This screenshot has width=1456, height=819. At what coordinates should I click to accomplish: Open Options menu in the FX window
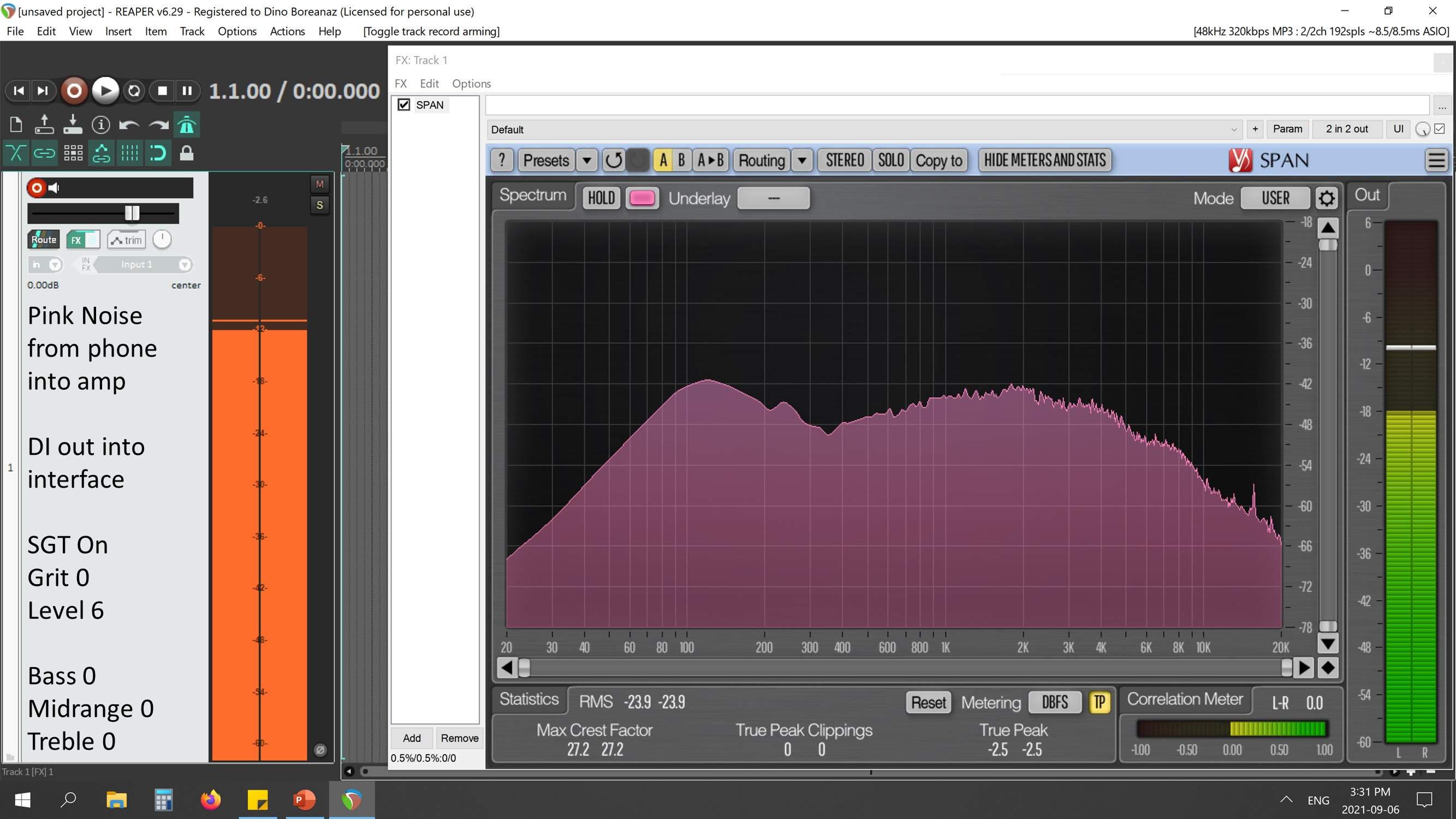[x=471, y=84]
